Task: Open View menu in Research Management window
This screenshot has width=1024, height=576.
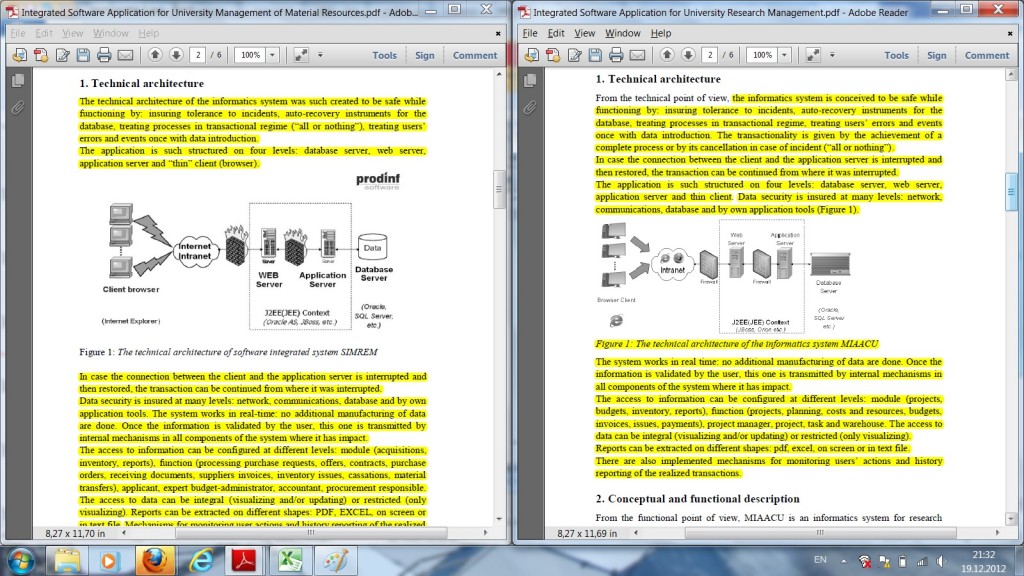Action: coord(584,33)
